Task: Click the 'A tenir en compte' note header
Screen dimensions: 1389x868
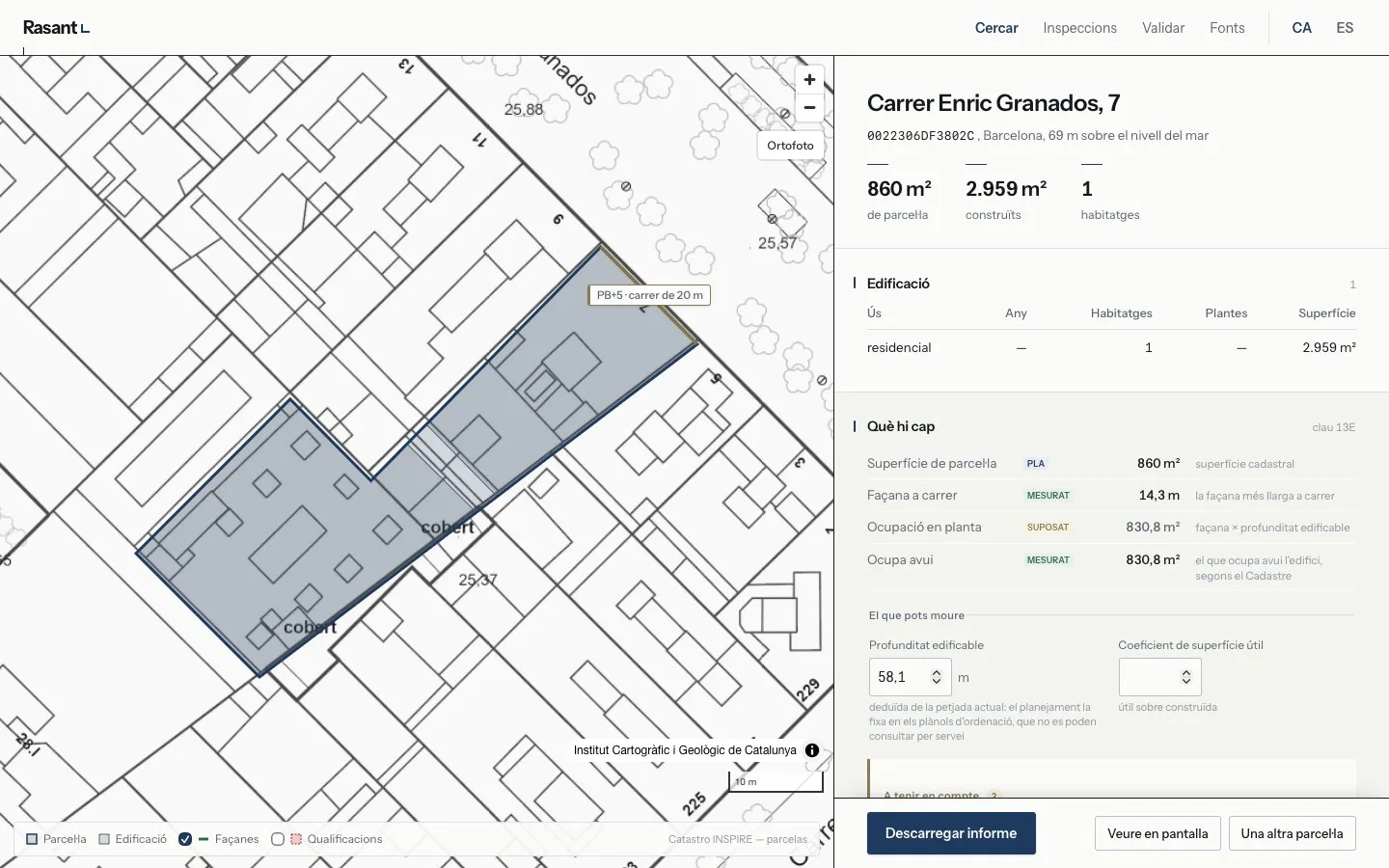Action: tap(931, 795)
